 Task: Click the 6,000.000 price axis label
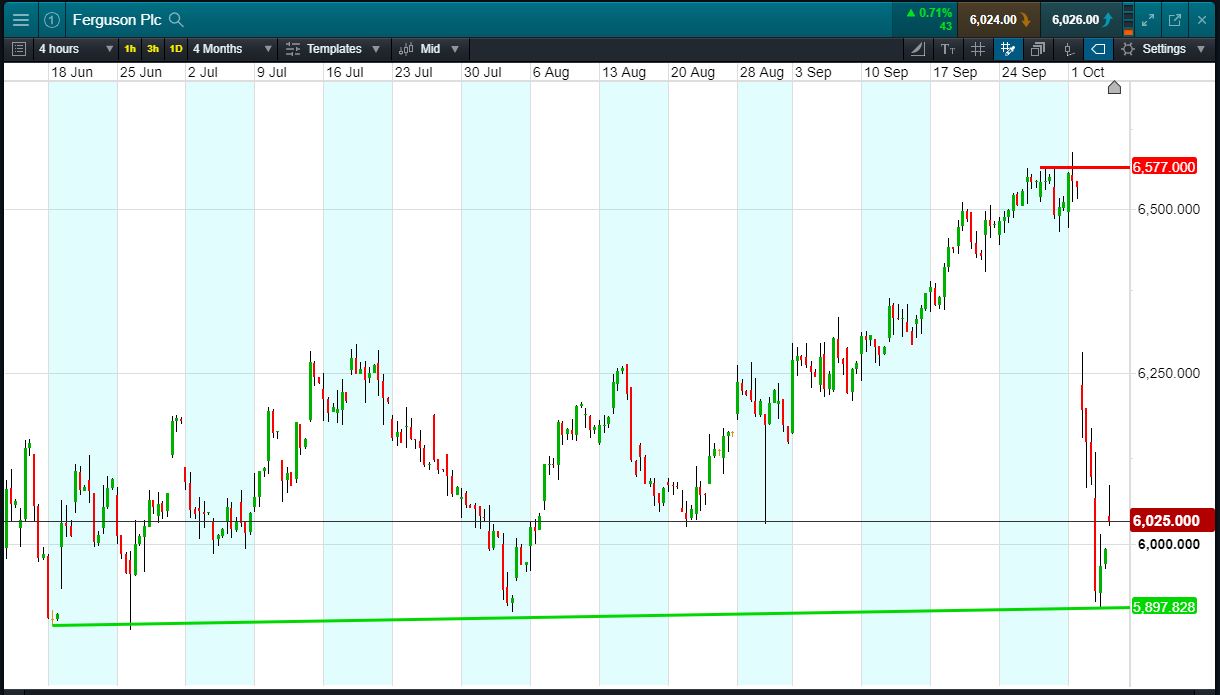1168,544
